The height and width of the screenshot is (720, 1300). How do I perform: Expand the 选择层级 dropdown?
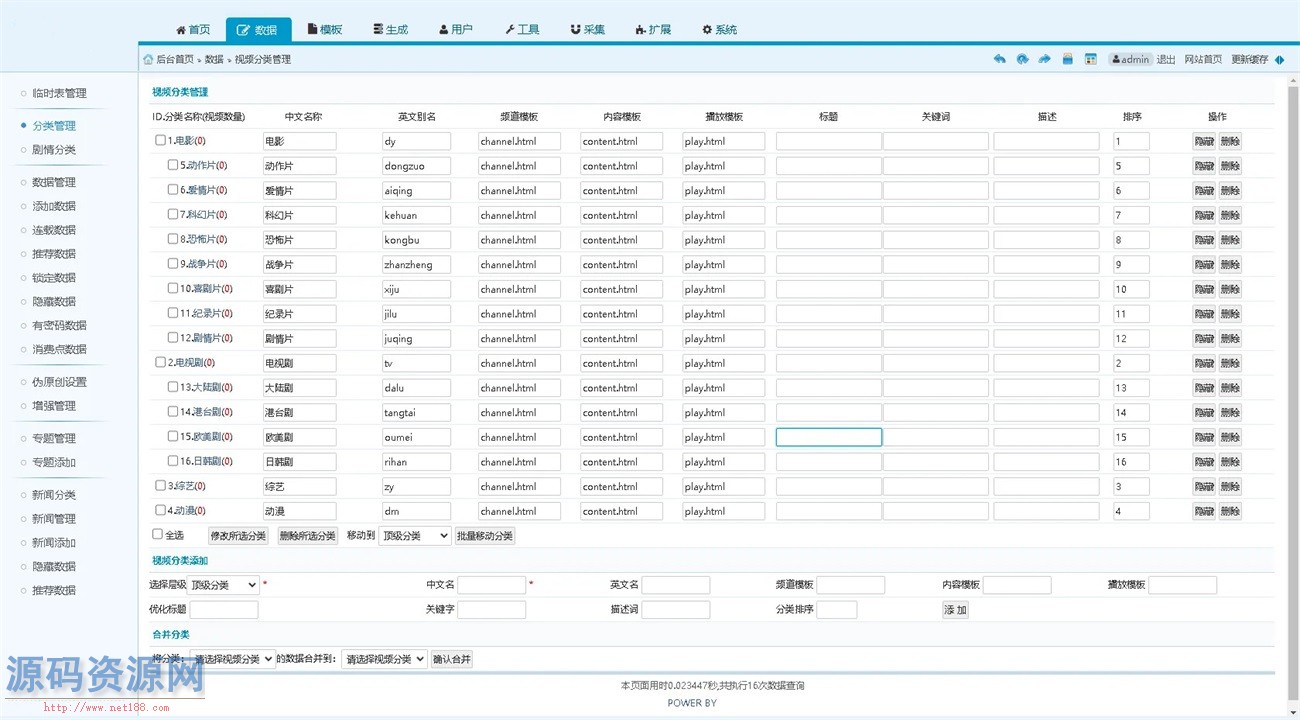pos(224,585)
